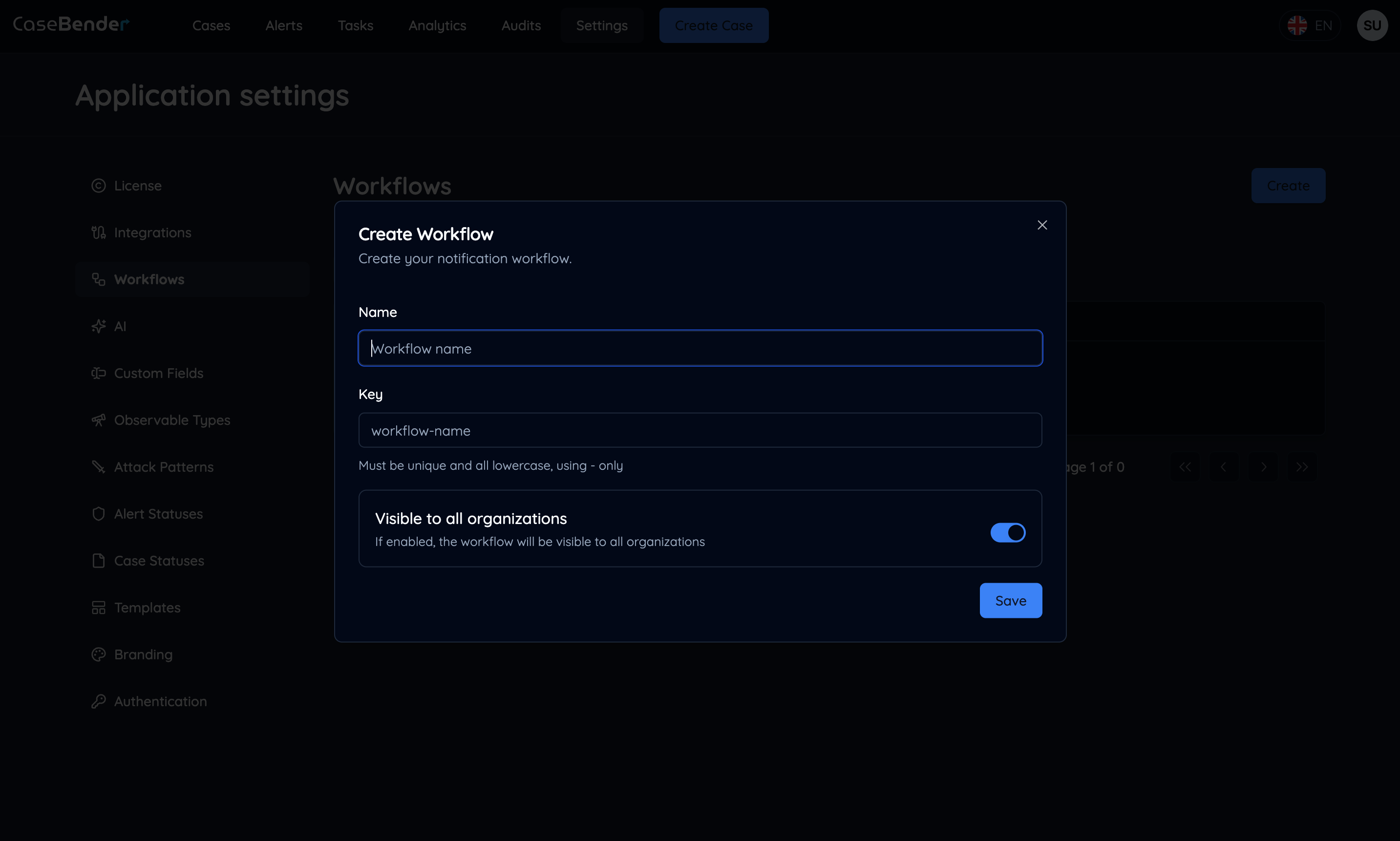The image size is (1400, 841).
Task: Select the Observable Types telescope icon
Action: (x=99, y=420)
